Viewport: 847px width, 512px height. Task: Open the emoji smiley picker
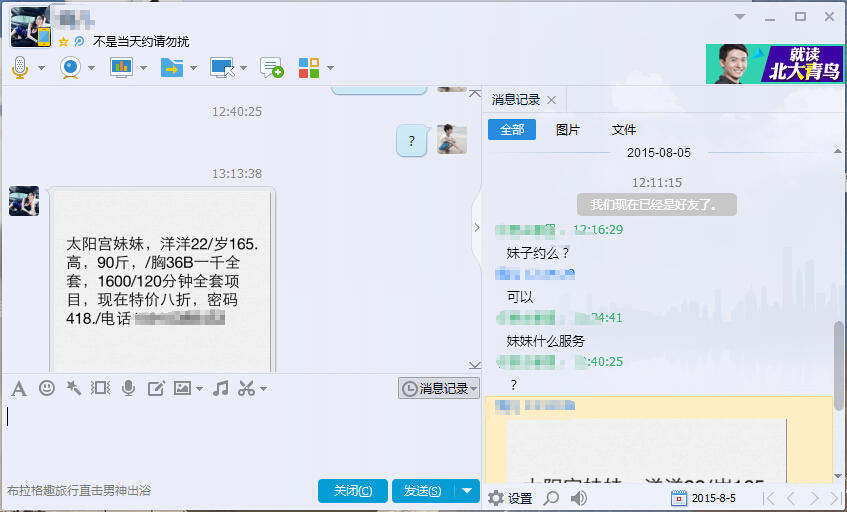[x=47, y=388]
